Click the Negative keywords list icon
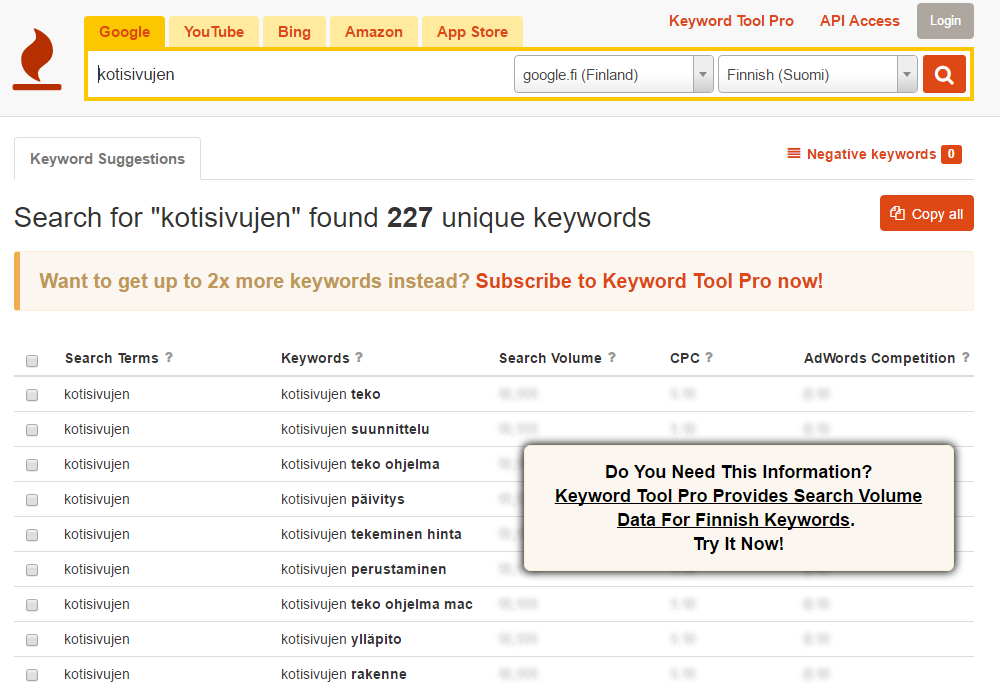 793,154
